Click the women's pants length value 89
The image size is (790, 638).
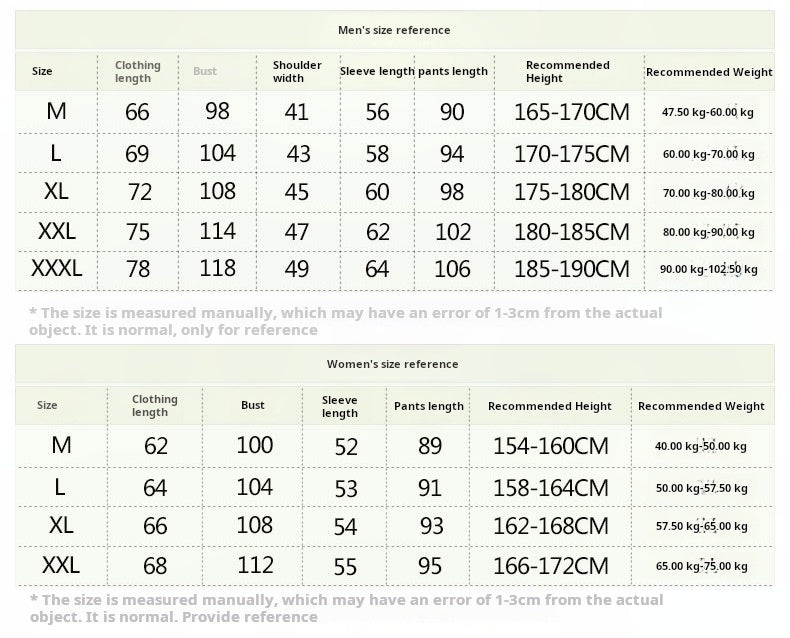coord(430,446)
